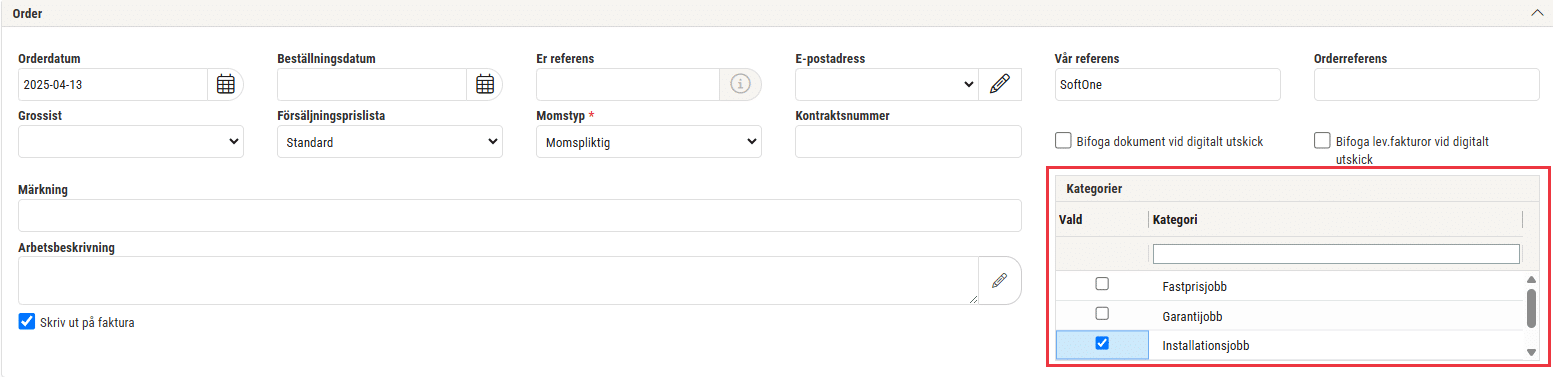Expand the E-postadress combo box
The image size is (1553, 377).
(x=887, y=85)
